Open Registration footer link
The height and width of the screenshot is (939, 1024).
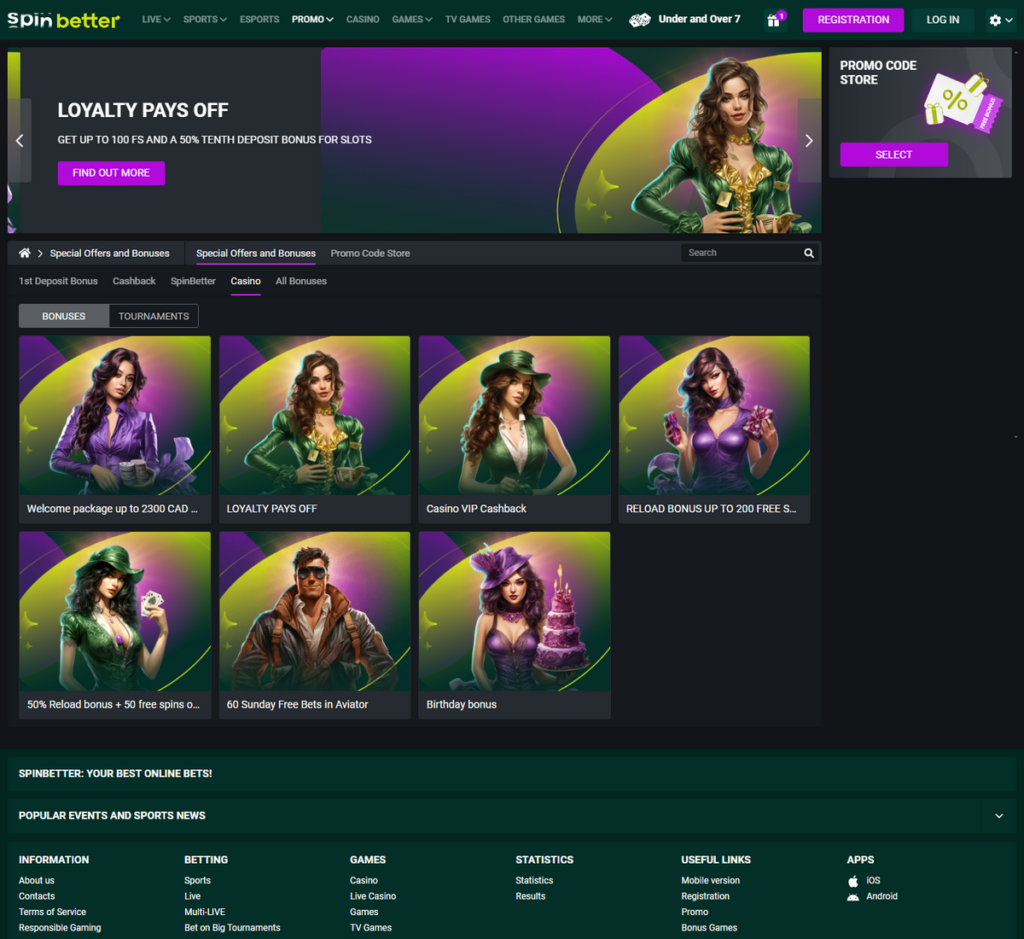coord(705,897)
